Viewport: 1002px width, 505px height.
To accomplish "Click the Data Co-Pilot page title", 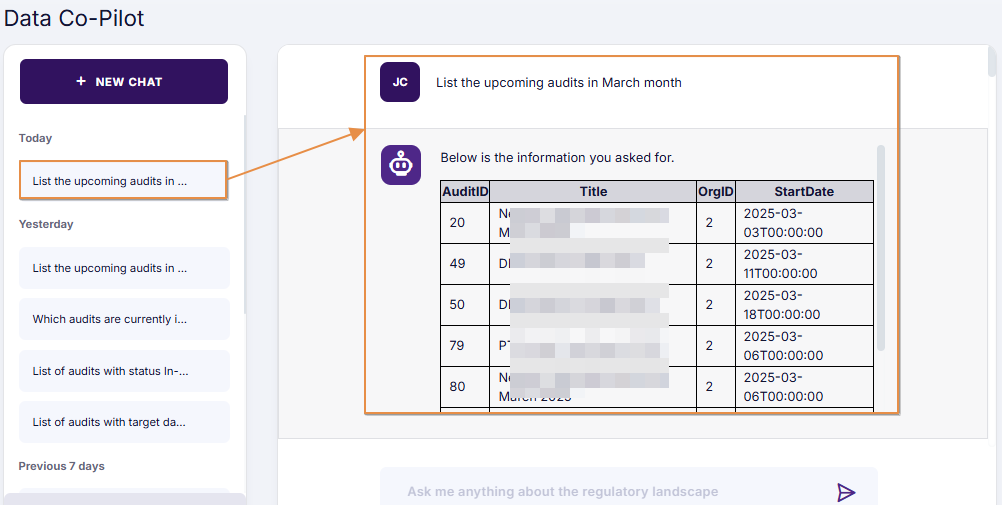I will [x=74, y=18].
